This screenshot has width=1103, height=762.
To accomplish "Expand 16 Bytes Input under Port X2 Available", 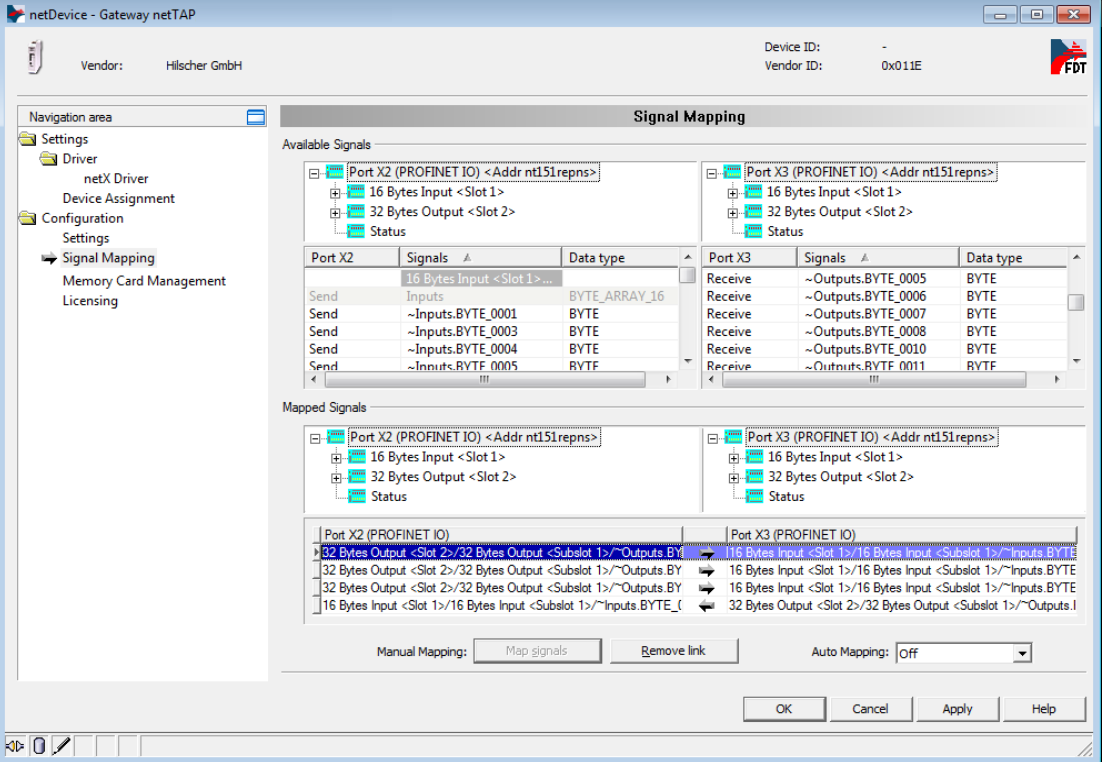I will [336, 193].
